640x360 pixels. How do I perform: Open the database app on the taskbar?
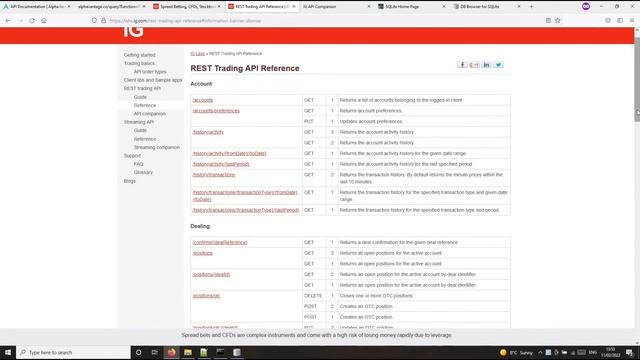[x=237, y=352]
